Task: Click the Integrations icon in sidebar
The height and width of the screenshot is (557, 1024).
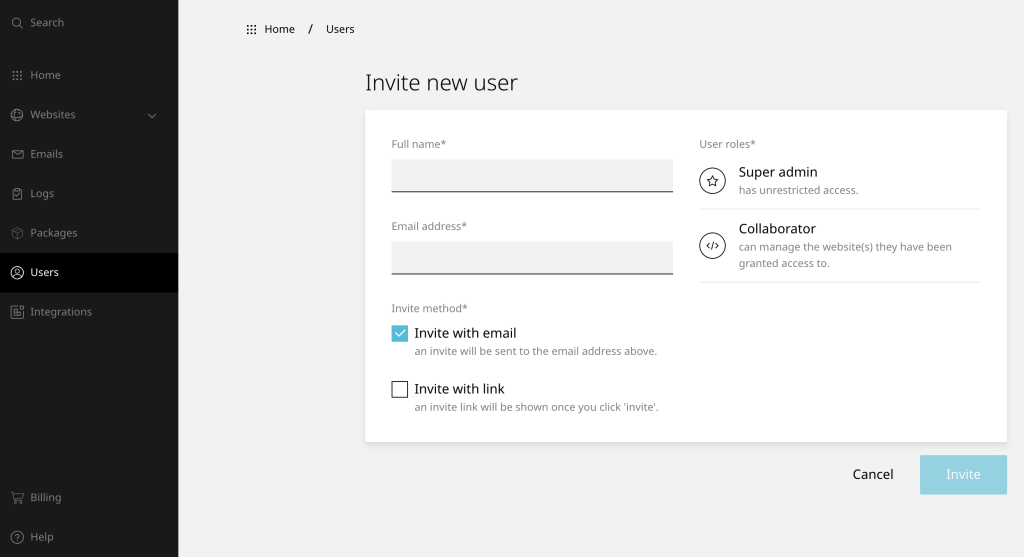Action: [17, 312]
